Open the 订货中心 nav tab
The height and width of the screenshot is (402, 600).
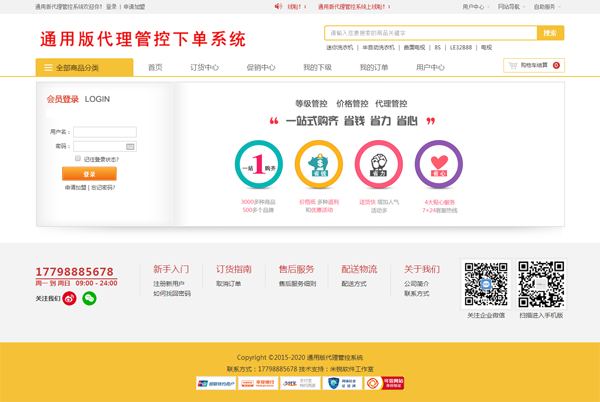204,67
